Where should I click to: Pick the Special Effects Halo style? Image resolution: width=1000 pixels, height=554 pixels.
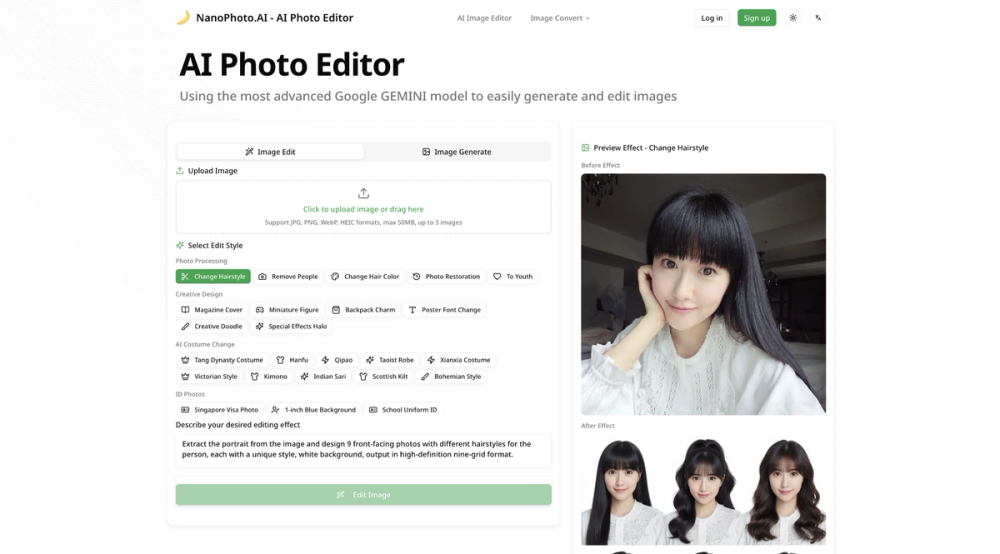tap(291, 326)
